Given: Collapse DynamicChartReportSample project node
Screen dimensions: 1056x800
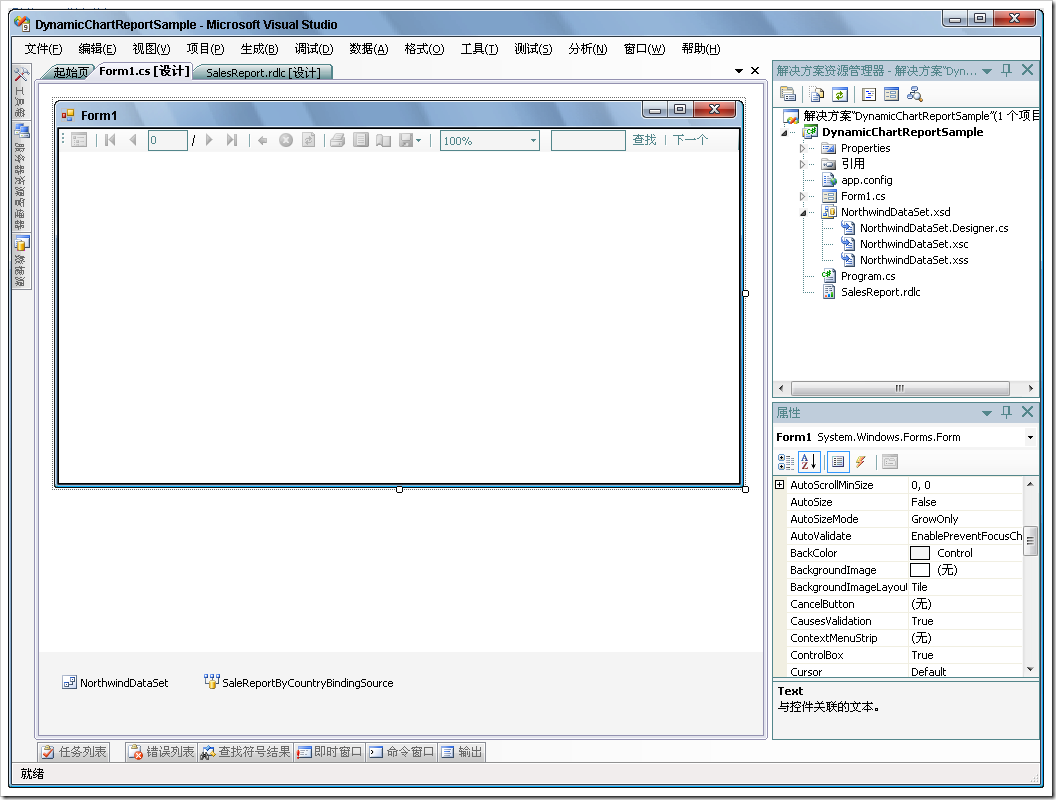Looking at the screenshot, I should click(x=784, y=133).
